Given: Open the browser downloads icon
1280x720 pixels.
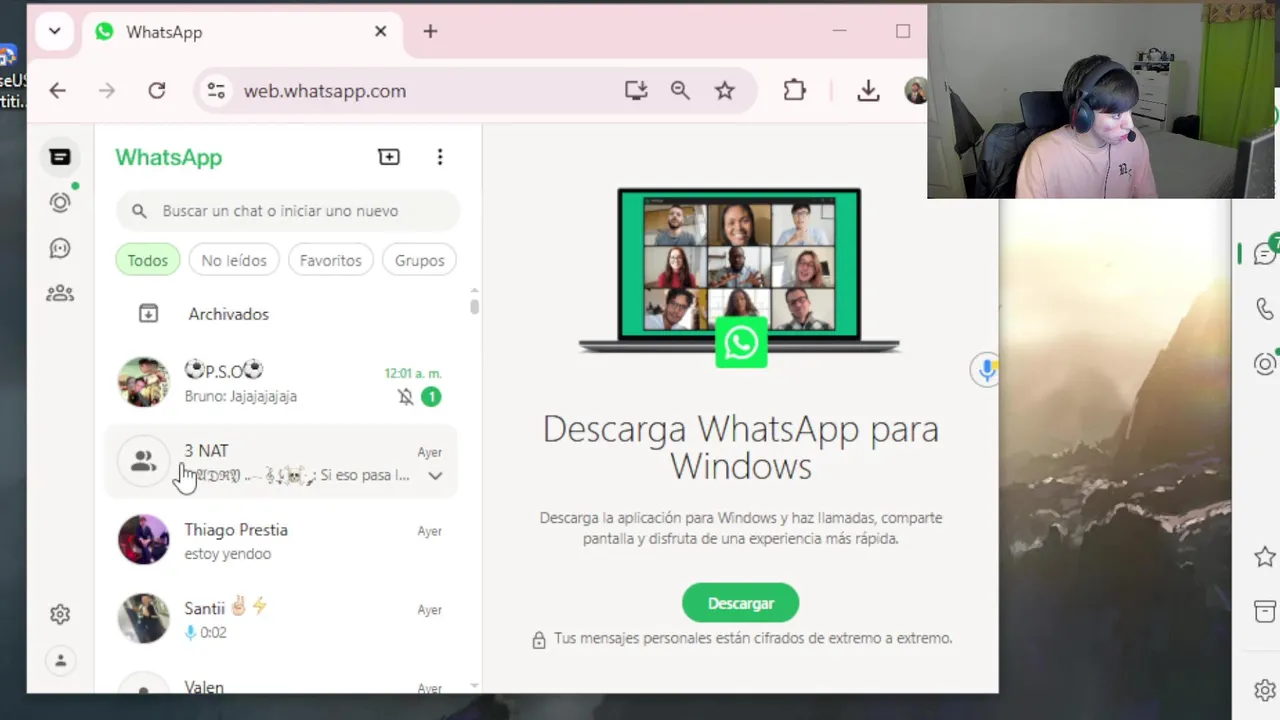Looking at the screenshot, I should pos(868,91).
